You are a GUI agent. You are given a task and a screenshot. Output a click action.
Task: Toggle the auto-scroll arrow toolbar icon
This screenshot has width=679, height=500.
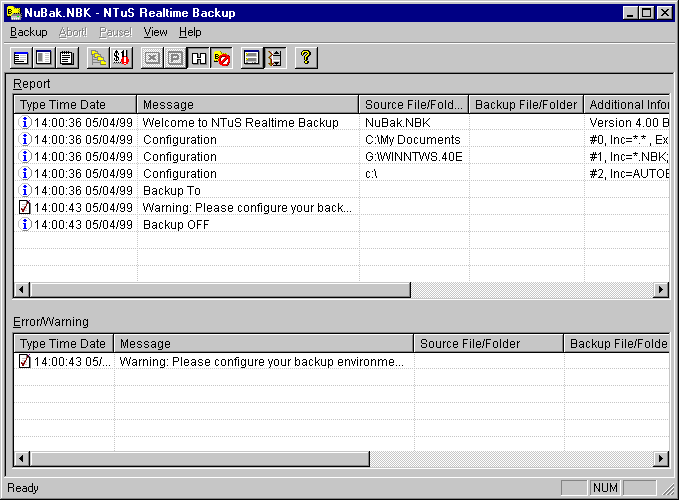(275, 58)
